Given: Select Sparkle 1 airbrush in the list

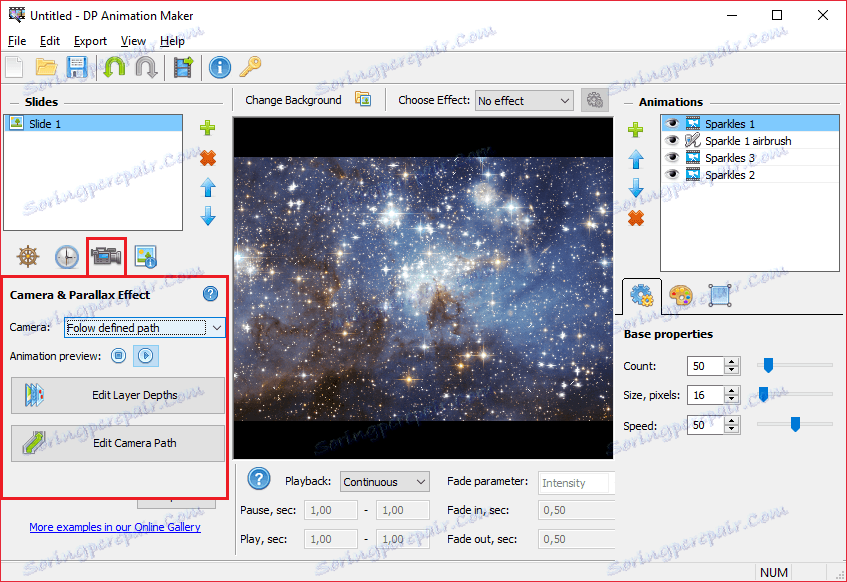Looking at the screenshot, I should (750, 141).
